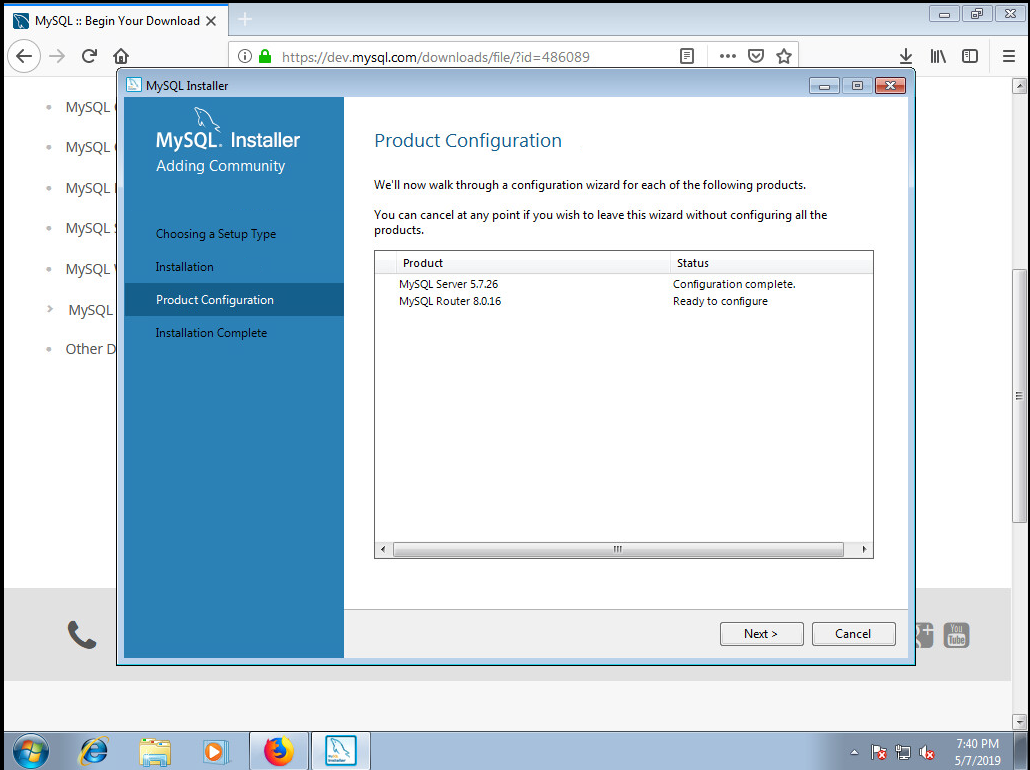Open Windows Explorer from the taskbar
Screen dimensions: 1030x770
coord(155,751)
